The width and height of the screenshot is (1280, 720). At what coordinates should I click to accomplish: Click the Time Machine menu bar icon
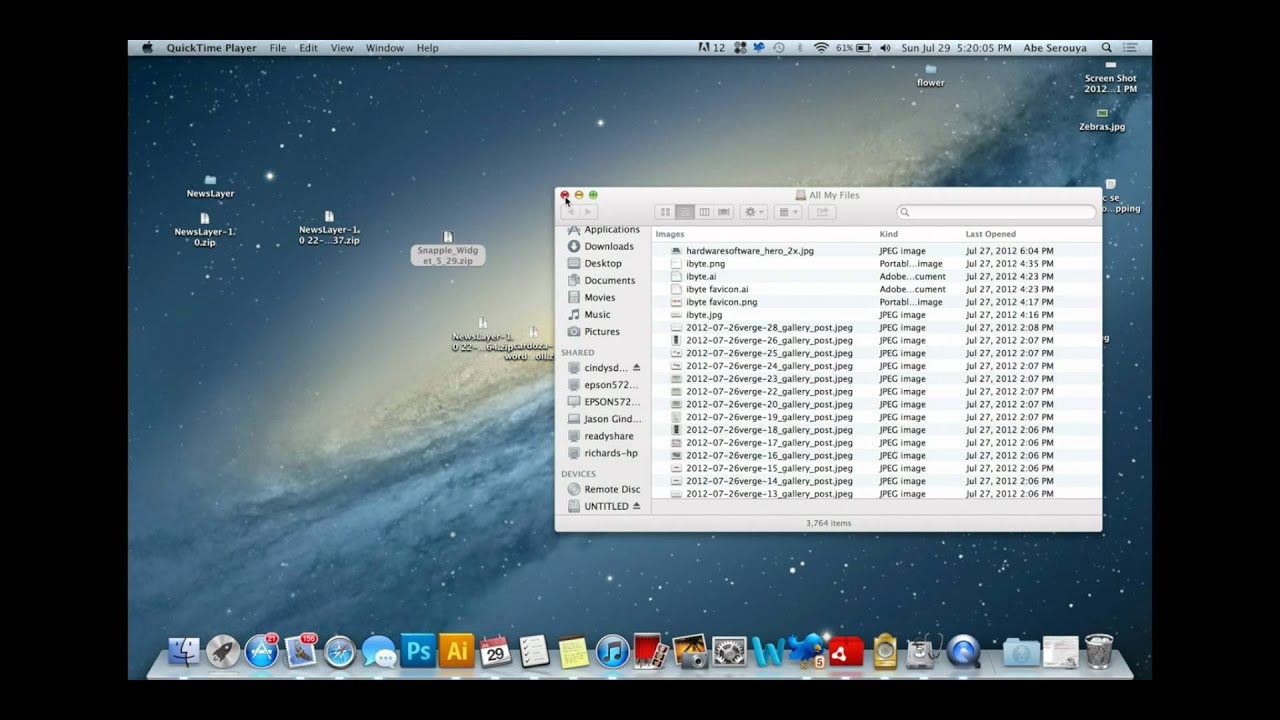[778, 47]
